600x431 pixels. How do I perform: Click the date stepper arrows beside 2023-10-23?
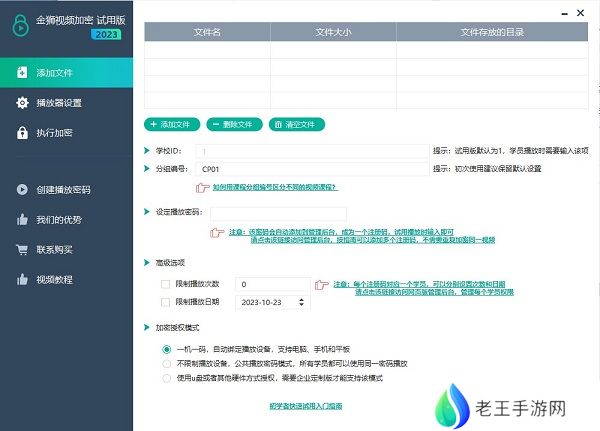tap(302, 301)
